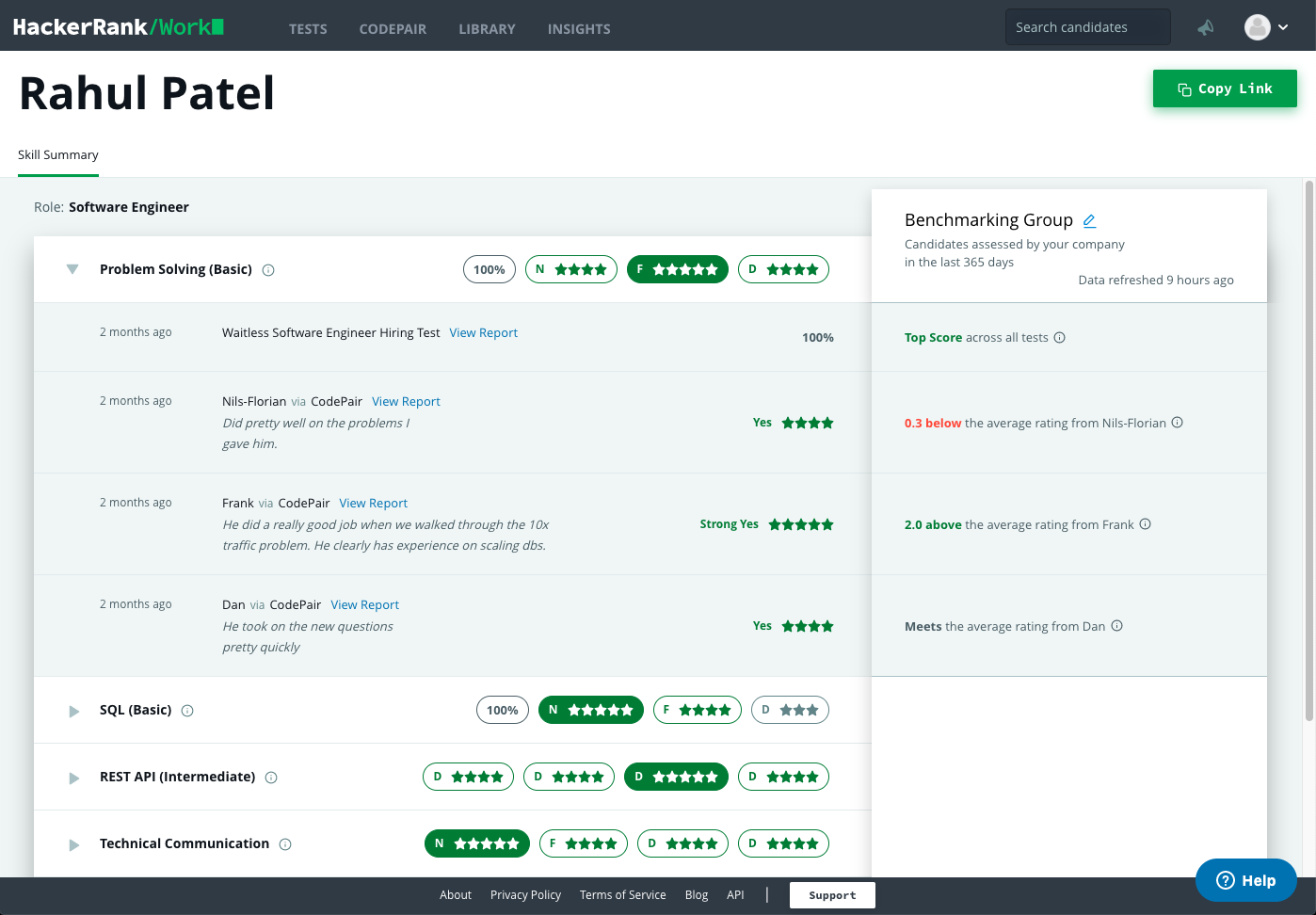Select the 100% score badge in SQL row
Screen dimensions: 1316x915
tap(503, 710)
